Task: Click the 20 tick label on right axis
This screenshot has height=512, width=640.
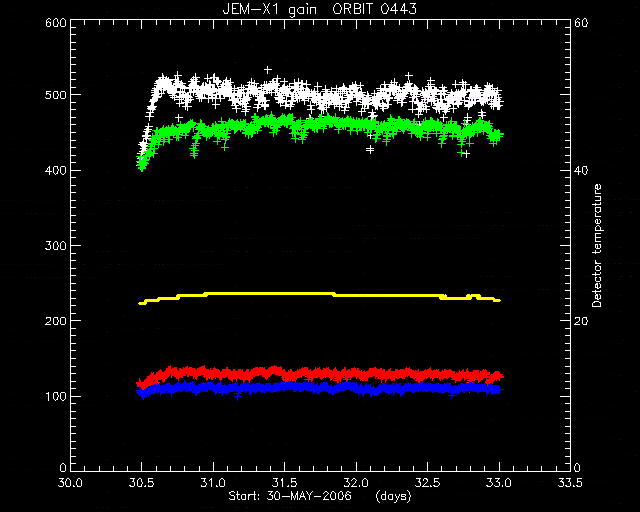Action: click(x=581, y=321)
